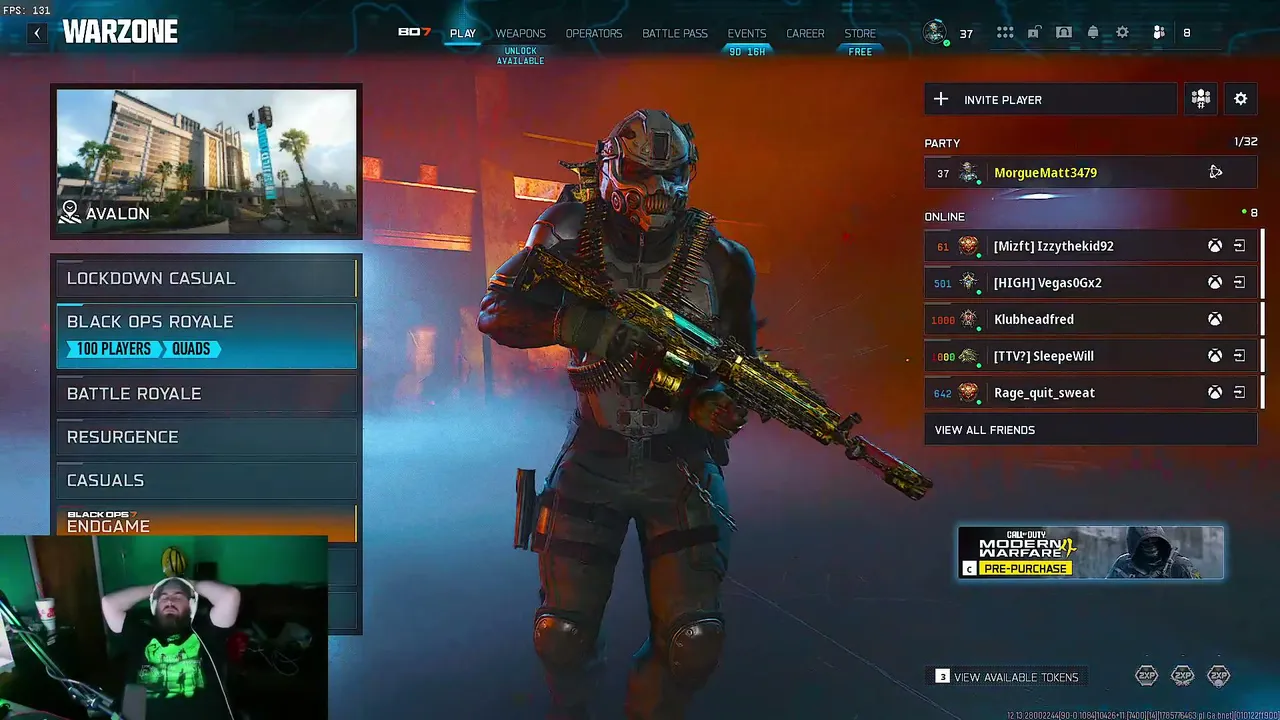The width and height of the screenshot is (1280, 720).
Task: Click Xbox icon for [Mizft] Izzythekid92
Action: point(1215,246)
